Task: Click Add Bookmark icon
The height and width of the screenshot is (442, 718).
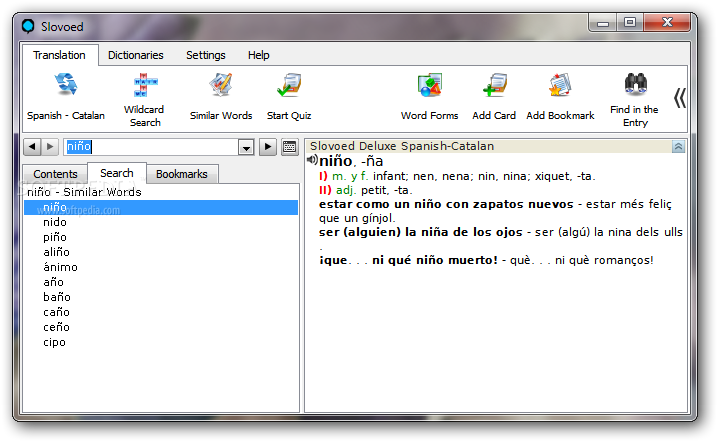Action: [560, 85]
